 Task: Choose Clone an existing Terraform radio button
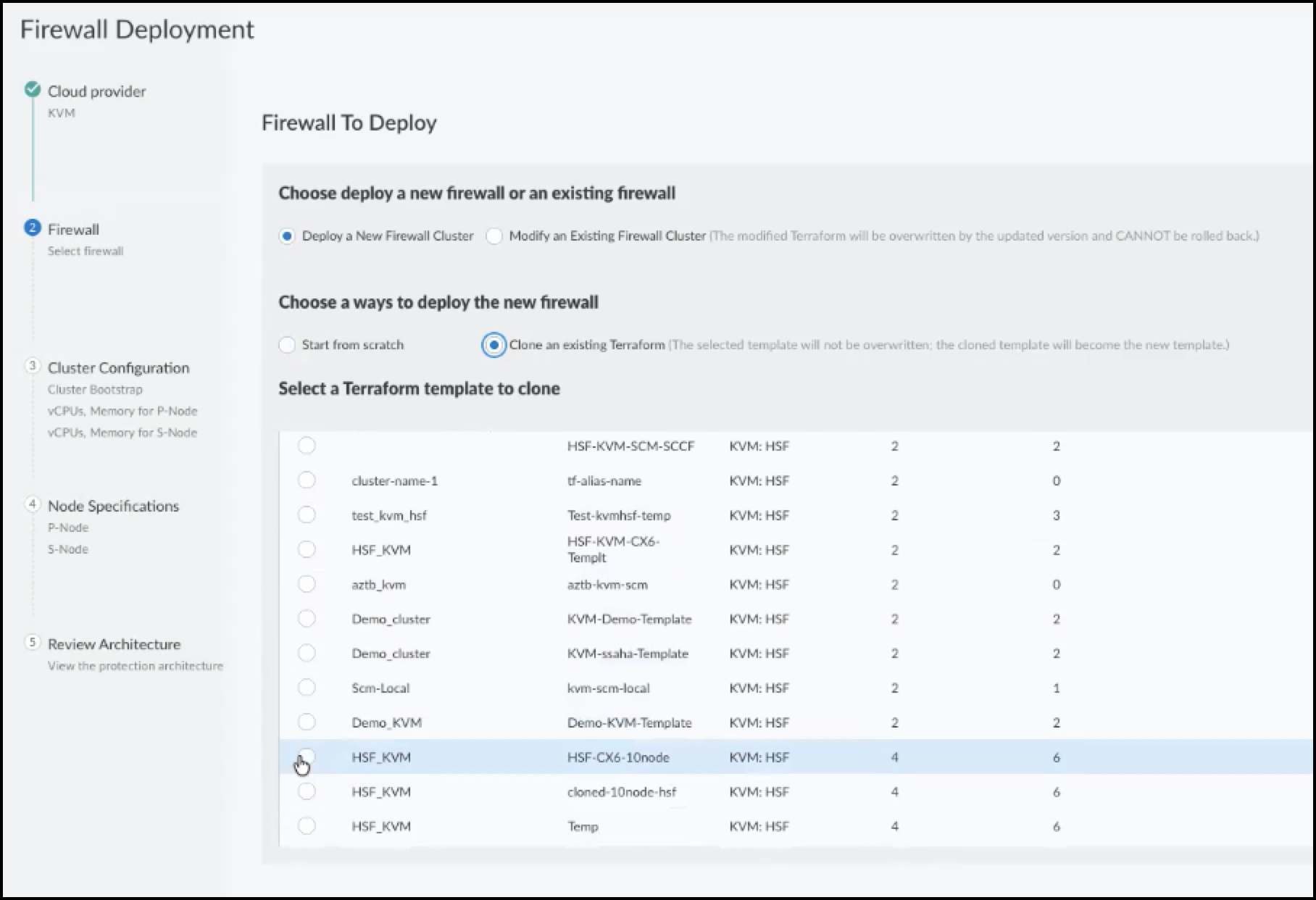pyautogui.click(x=494, y=345)
